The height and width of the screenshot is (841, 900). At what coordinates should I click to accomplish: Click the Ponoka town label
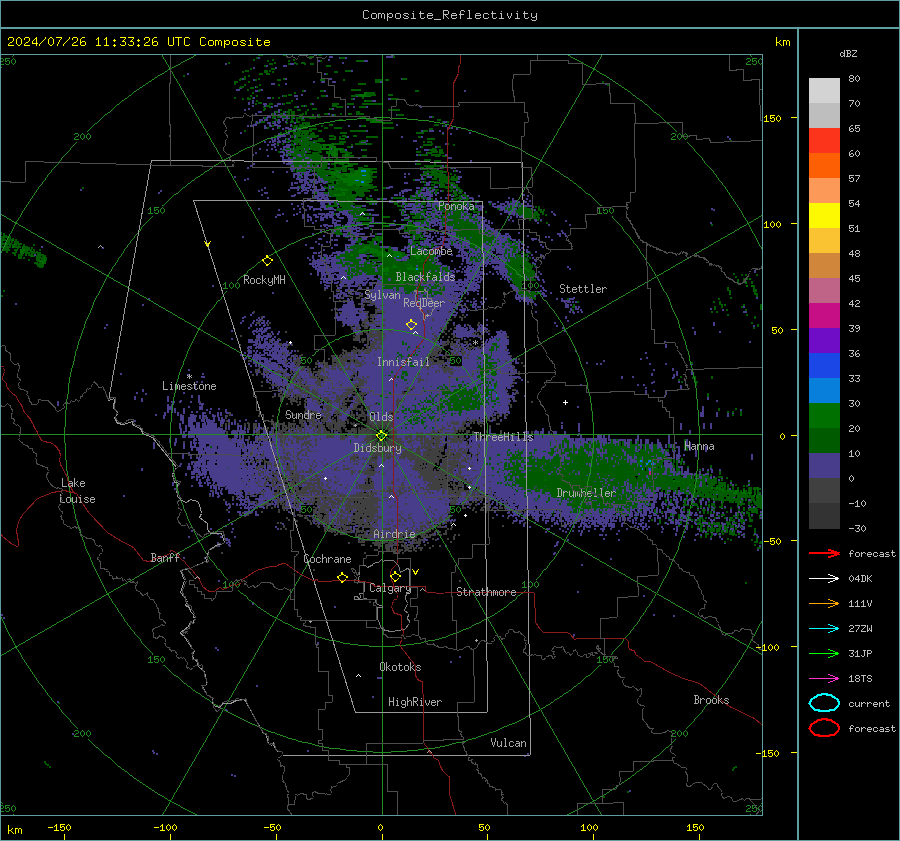(x=456, y=206)
